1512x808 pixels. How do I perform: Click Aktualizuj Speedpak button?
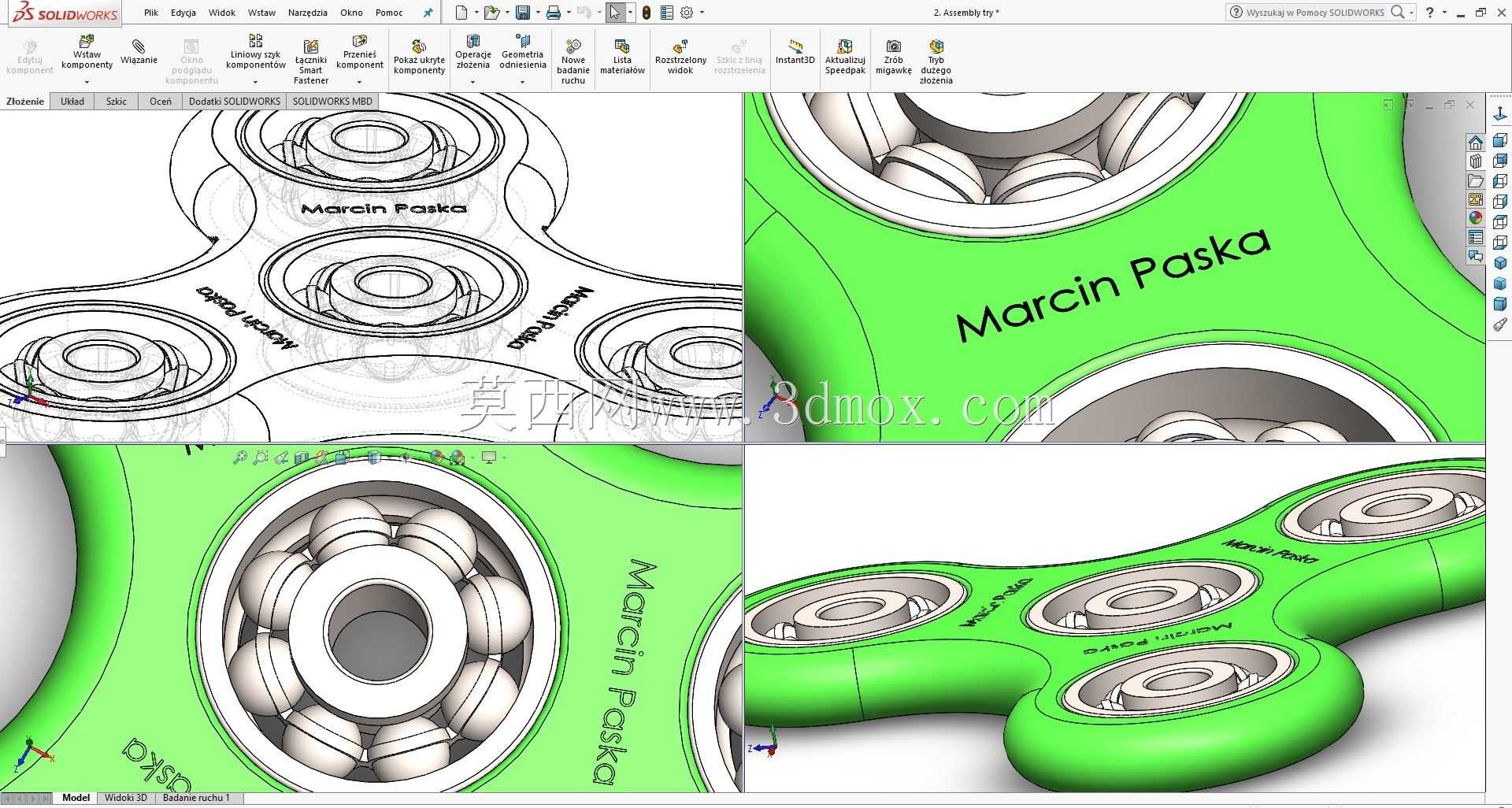[845, 57]
